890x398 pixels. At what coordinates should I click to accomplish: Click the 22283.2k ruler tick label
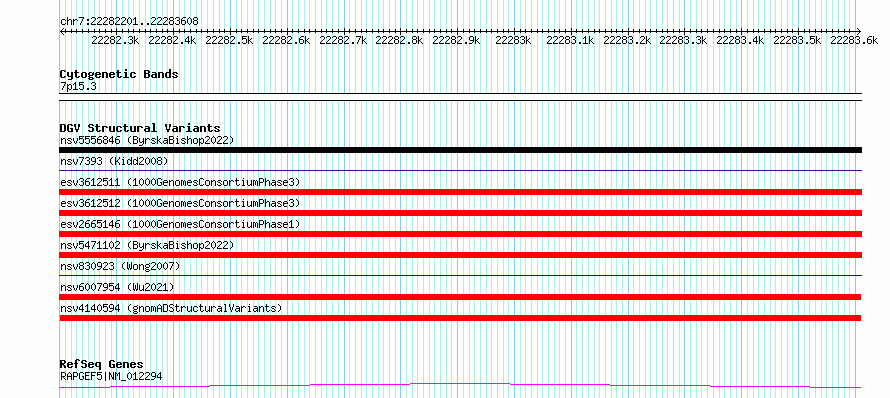pos(627,40)
